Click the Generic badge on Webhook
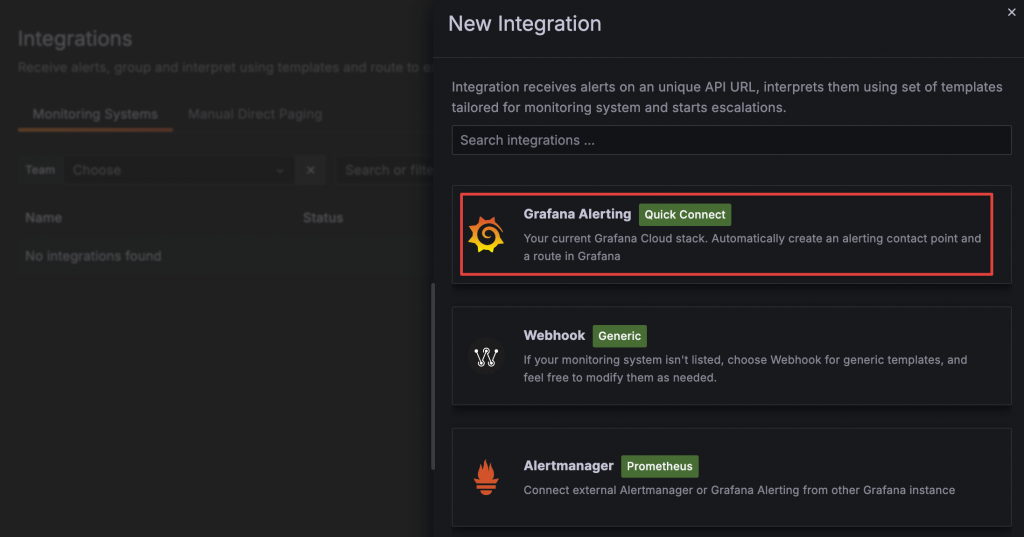 [x=620, y=336]
